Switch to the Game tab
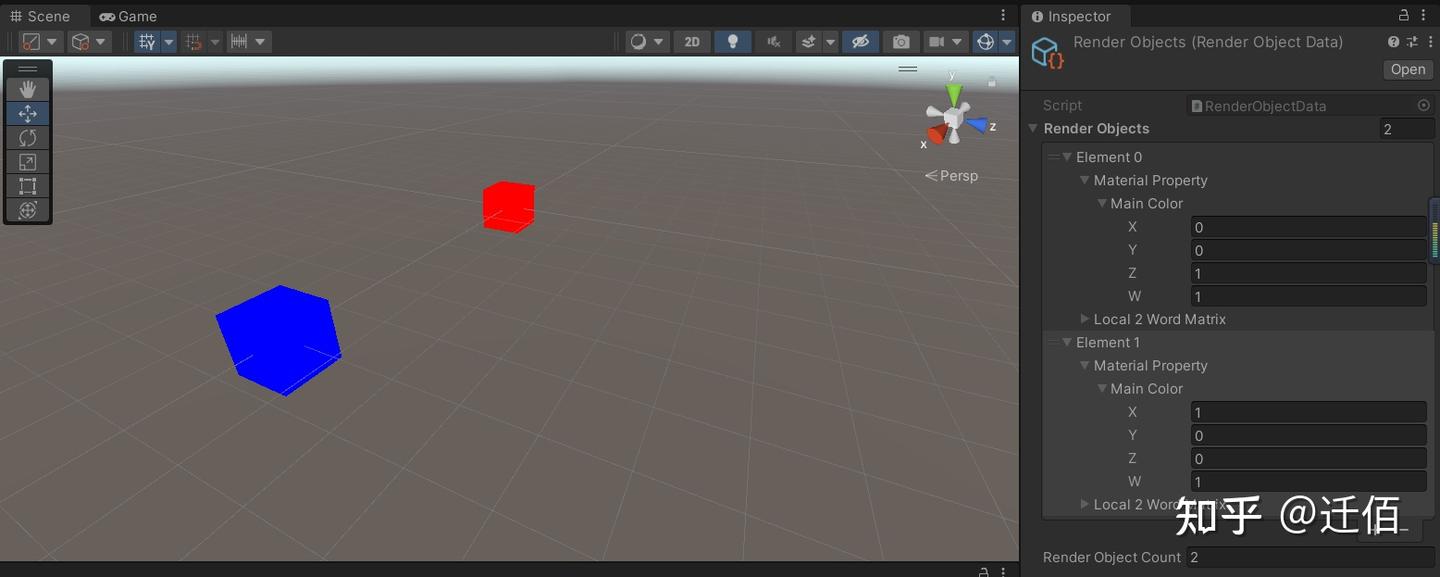The height and width of the screenshot is (577, 1440). [x=127, y=15]
